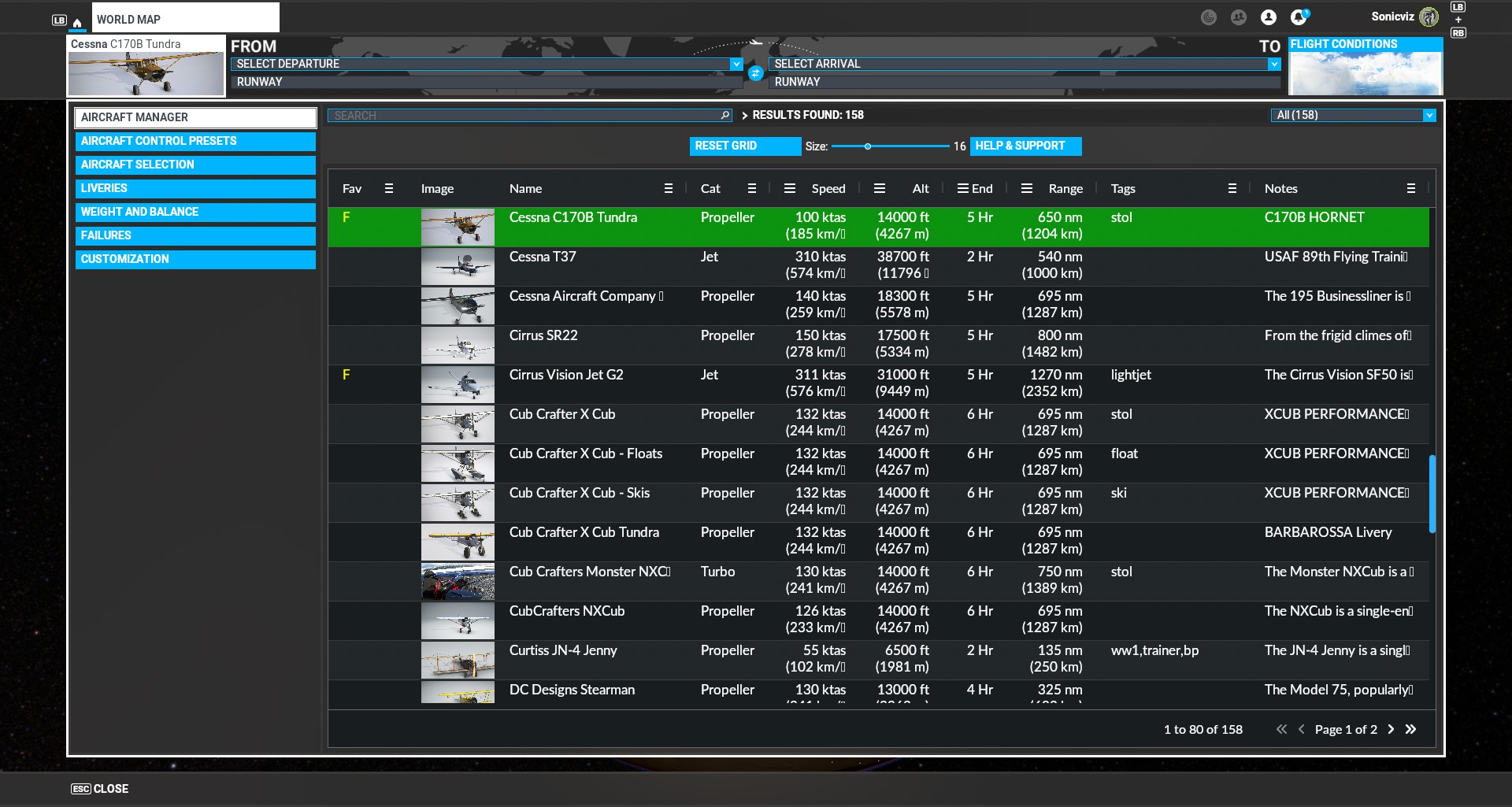Swap departure and arrival with the circular icon
Viewport: 1512px width, 807px height.
[755, 73]
